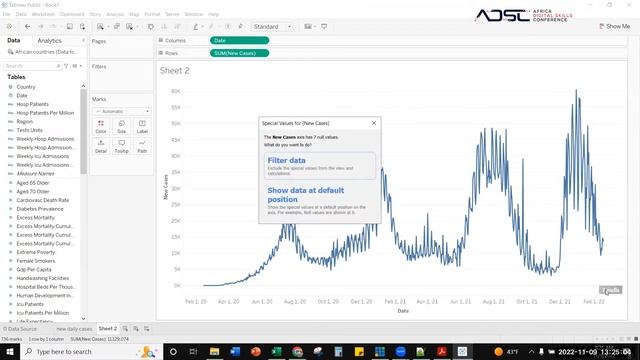Open the Automatic mark type dropdown
Image resolution: width=640 pixels, height=360 pixels.
point(122,111)
